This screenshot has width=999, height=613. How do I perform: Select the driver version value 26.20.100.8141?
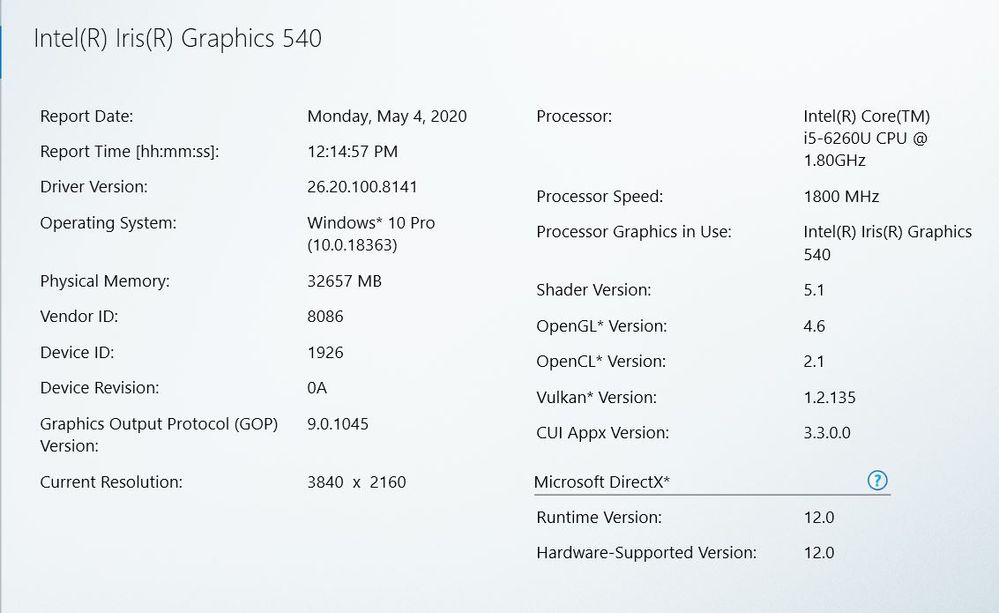coord(362,187)
